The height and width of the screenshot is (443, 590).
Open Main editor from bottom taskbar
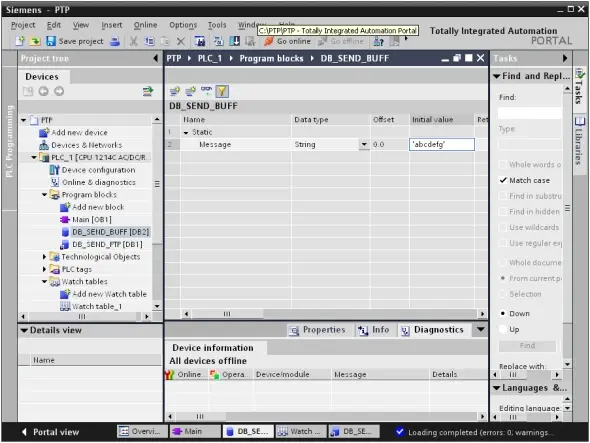coord(195,431)
